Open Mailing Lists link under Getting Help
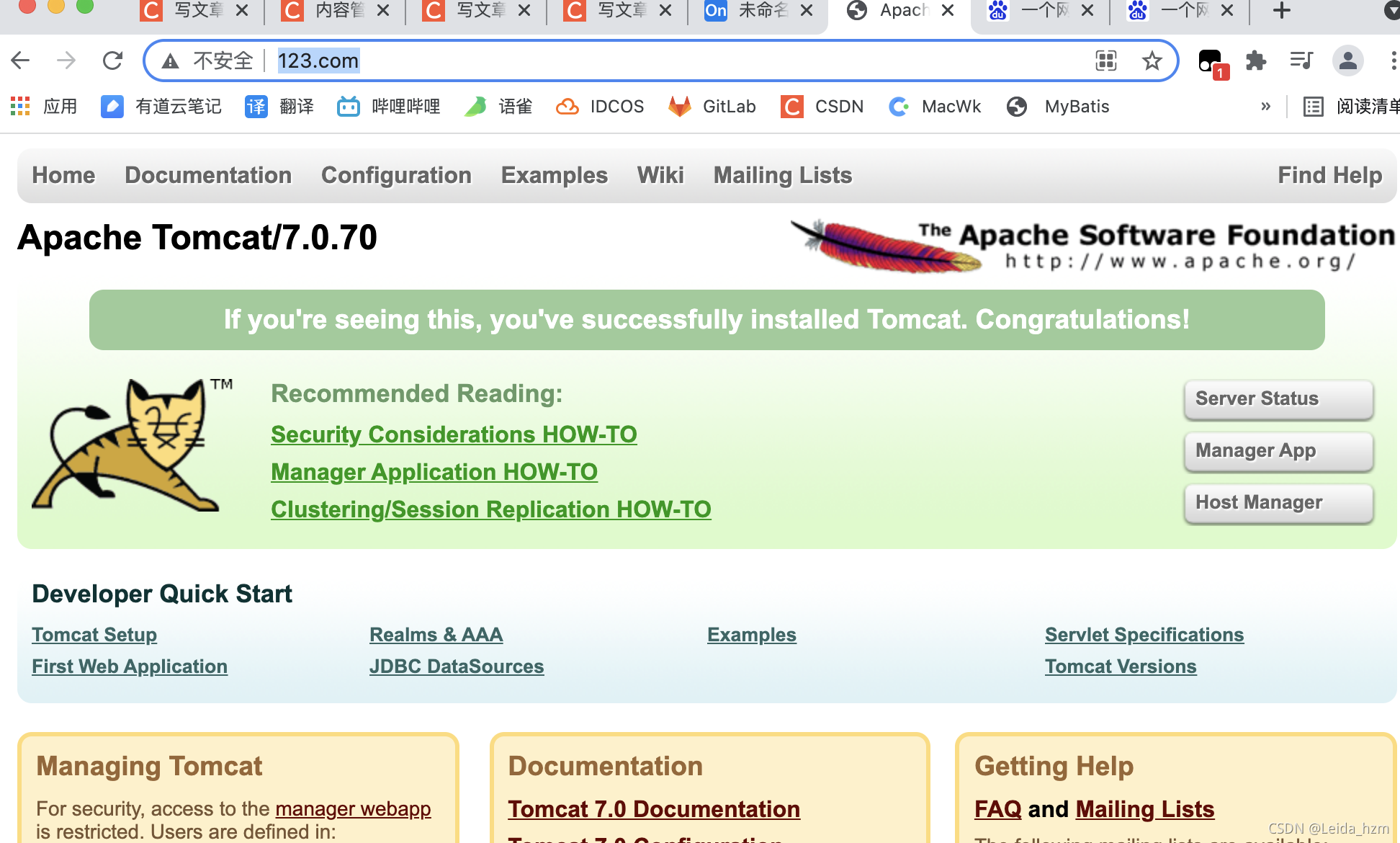The width and height of the screenshot is (1400, 843). [1145, 809]
